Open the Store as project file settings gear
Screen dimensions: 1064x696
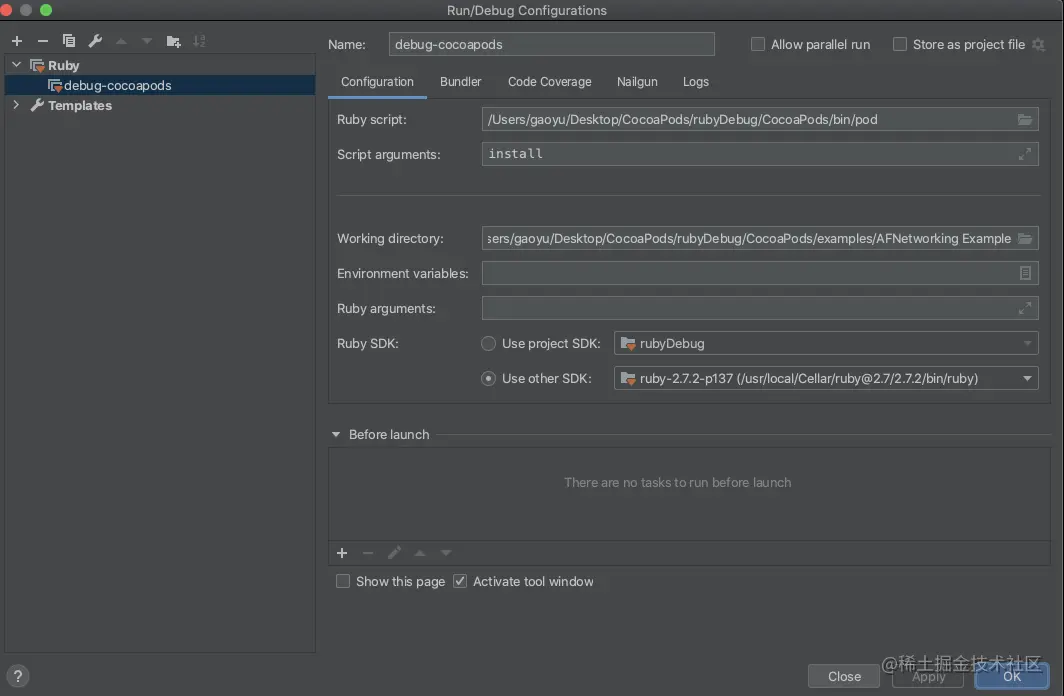(x=1038, y=44)
